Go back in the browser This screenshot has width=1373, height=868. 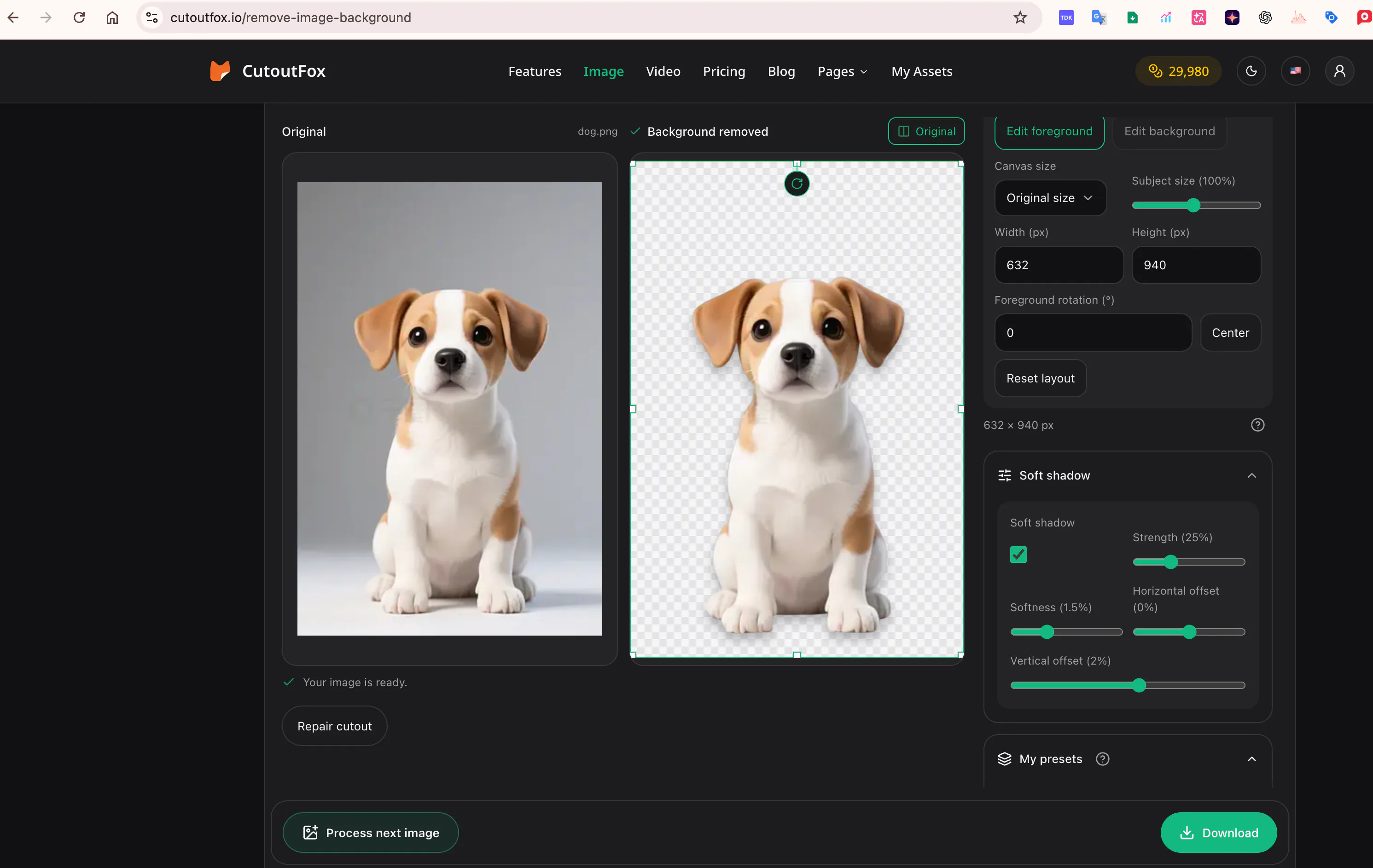pos(13,17)
